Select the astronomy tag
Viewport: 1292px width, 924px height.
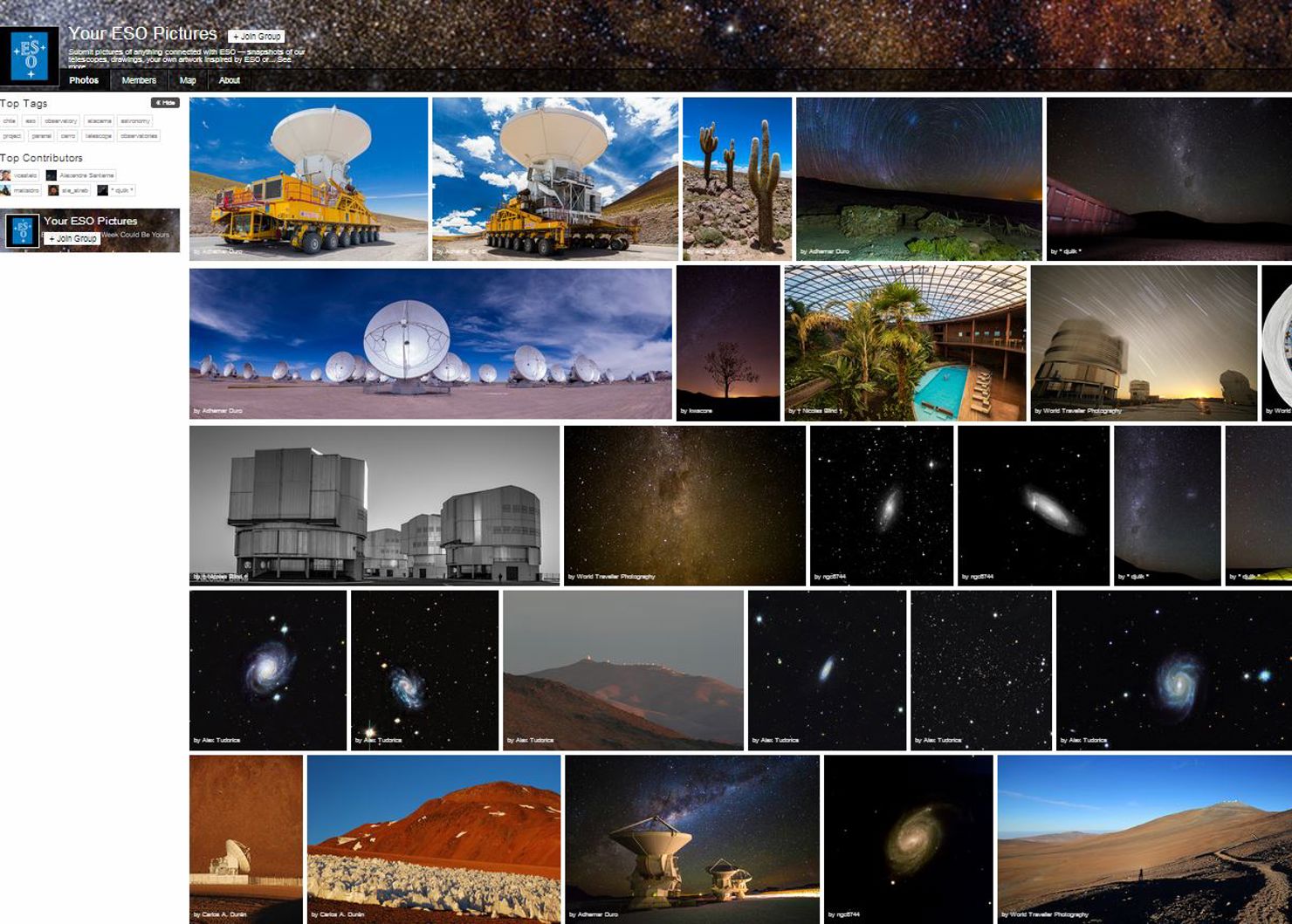(135, 121)
